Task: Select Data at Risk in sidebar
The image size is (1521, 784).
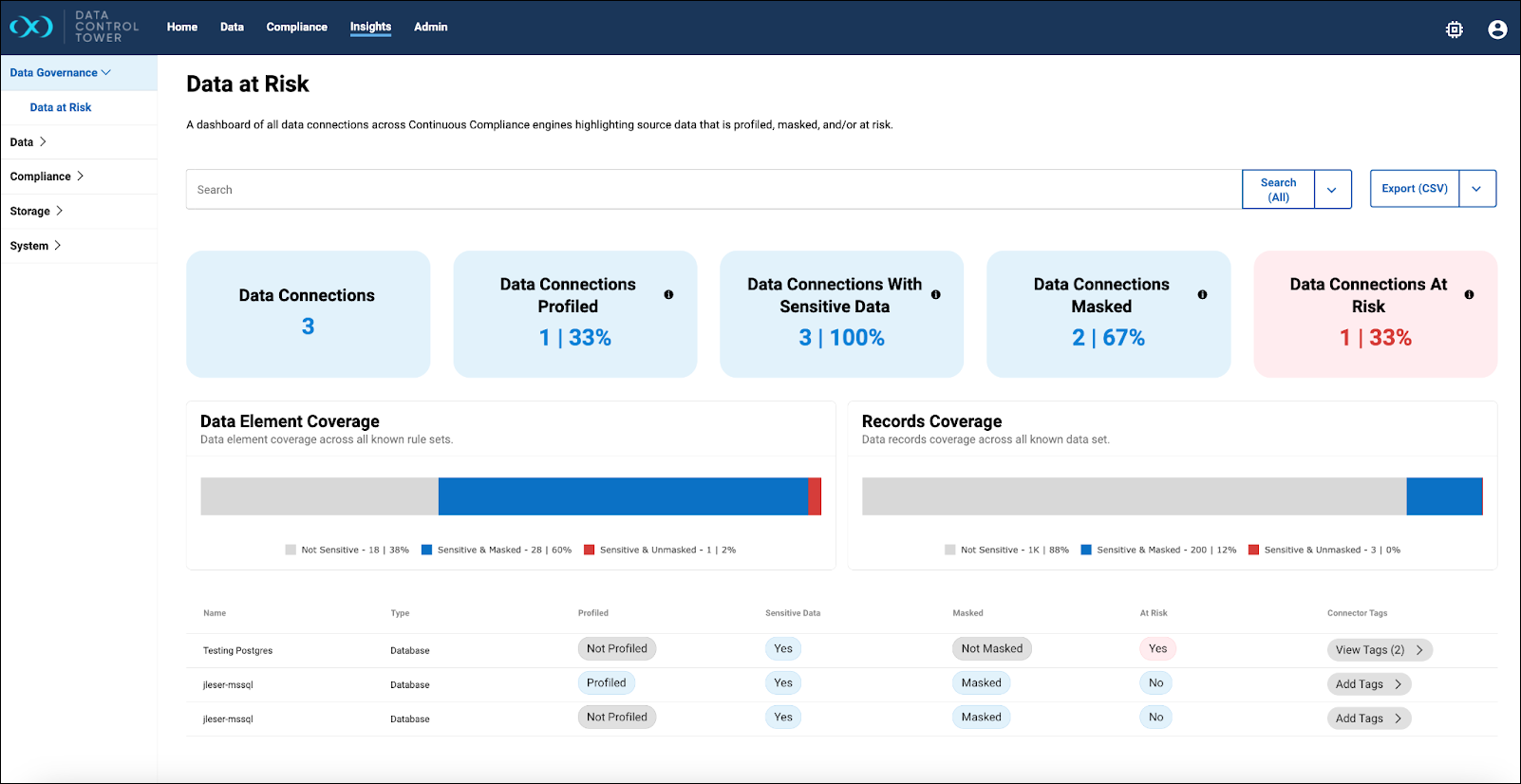Action: coord(61,107)
